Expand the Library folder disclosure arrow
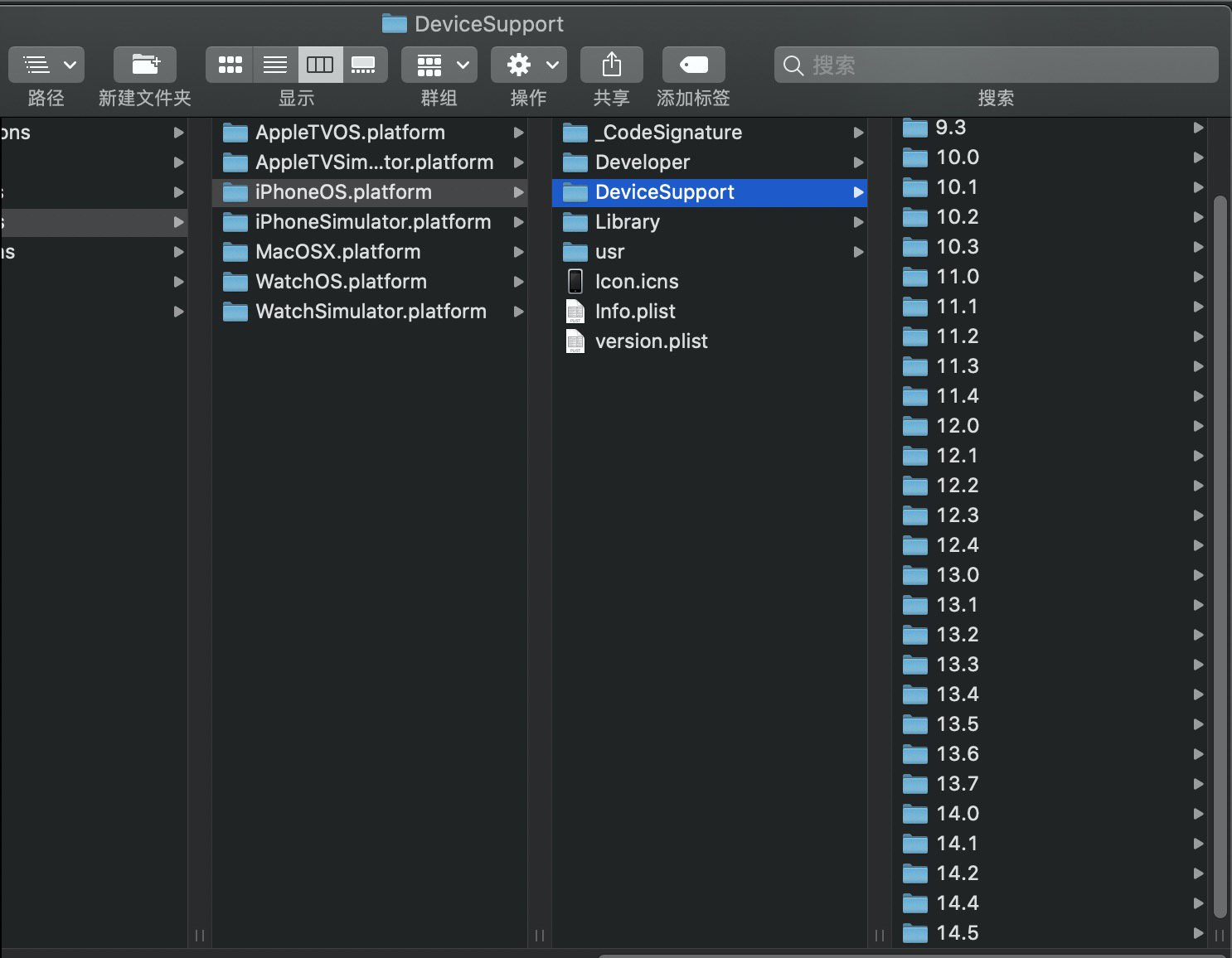This screenshot has height=958, width=1232. (859, 222)
